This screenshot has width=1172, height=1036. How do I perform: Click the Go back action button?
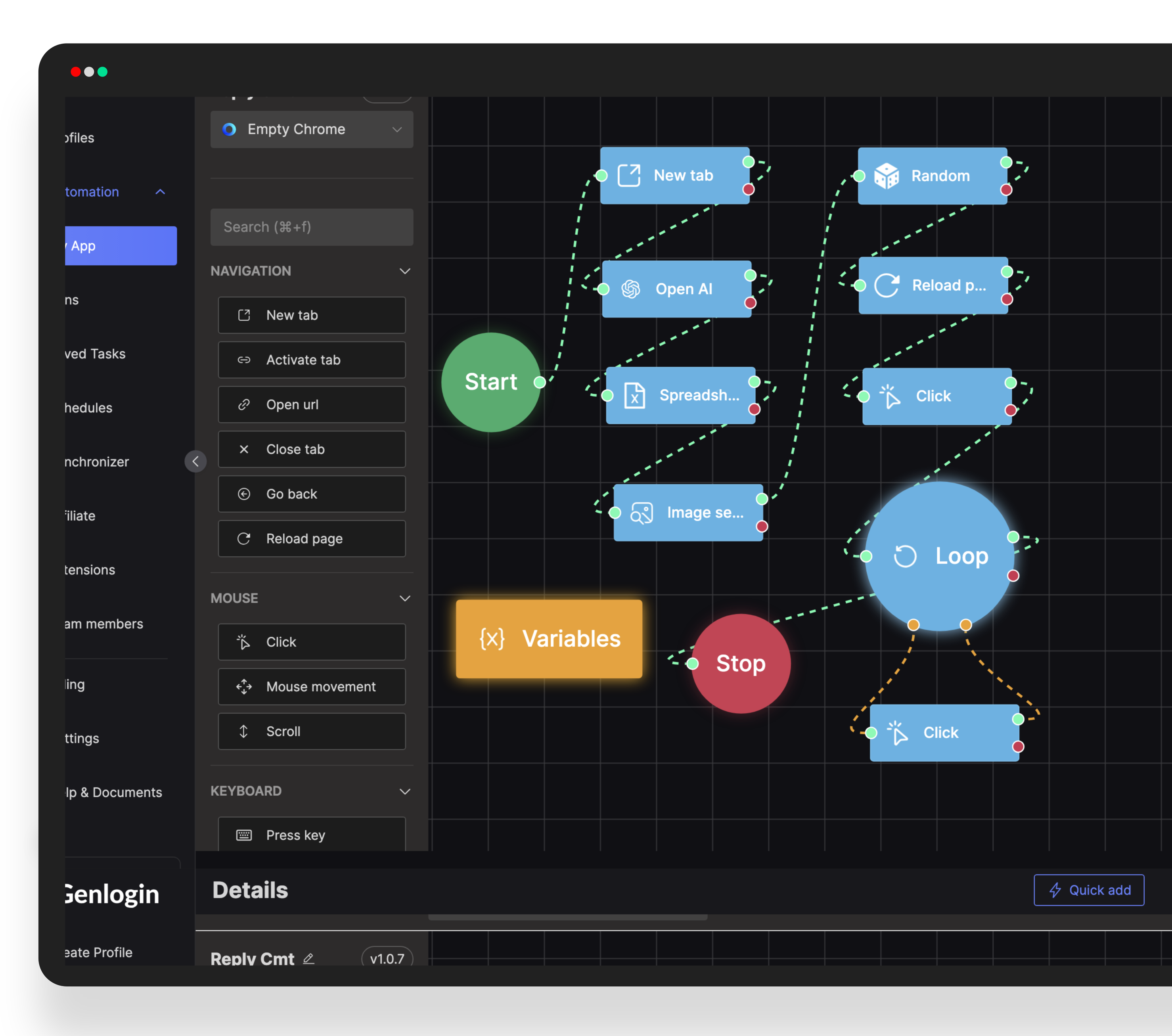[x=311, y=494]
